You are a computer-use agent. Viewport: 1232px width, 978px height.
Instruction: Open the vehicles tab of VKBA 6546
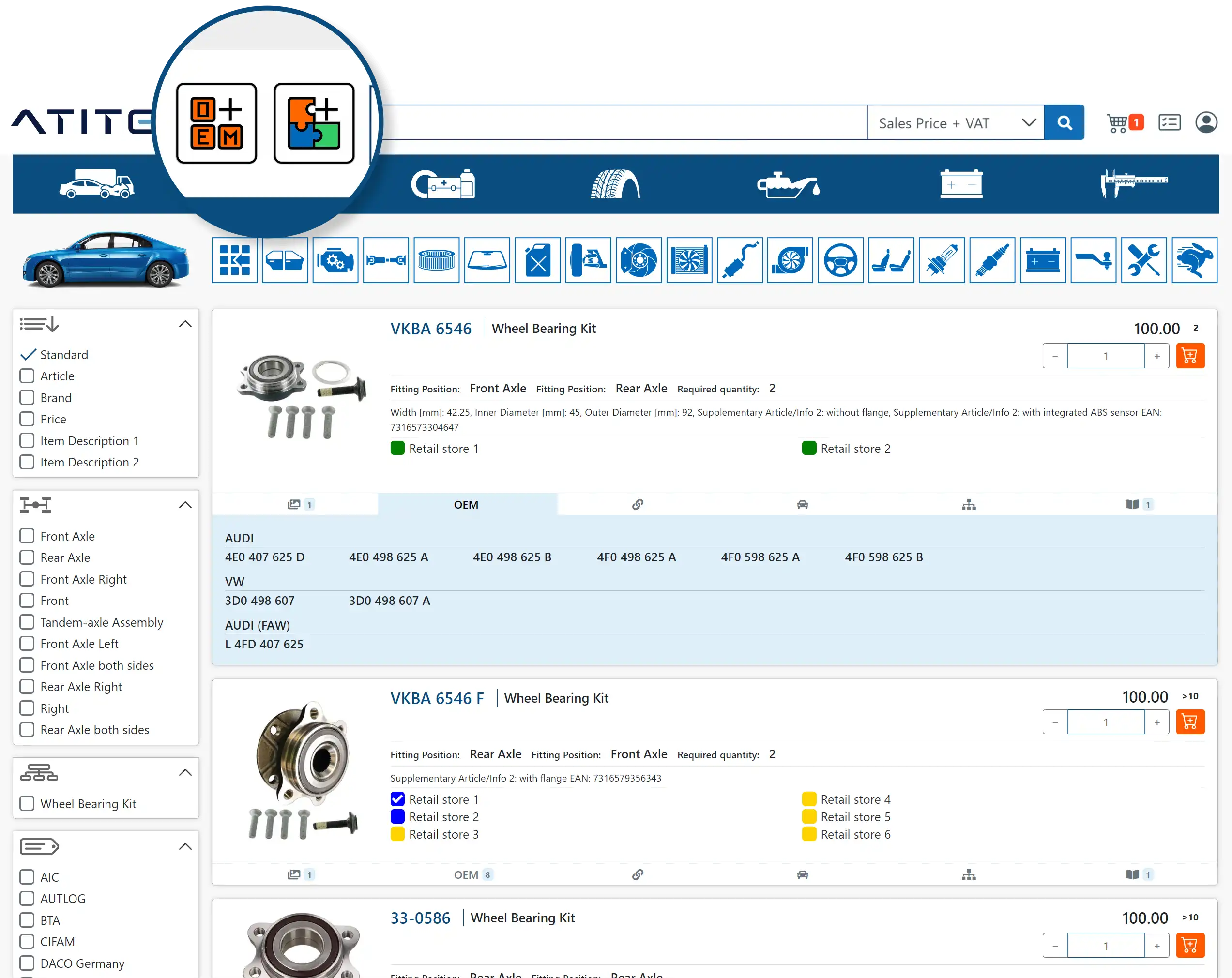point(803,505)
